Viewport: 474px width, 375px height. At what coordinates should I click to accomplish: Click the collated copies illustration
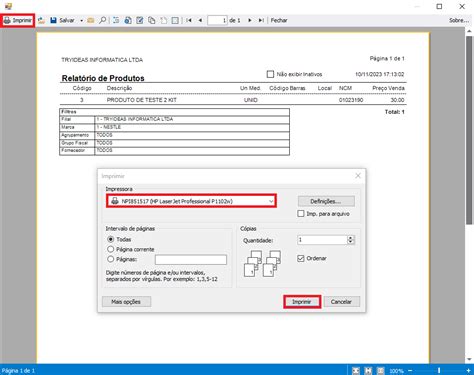262,264
